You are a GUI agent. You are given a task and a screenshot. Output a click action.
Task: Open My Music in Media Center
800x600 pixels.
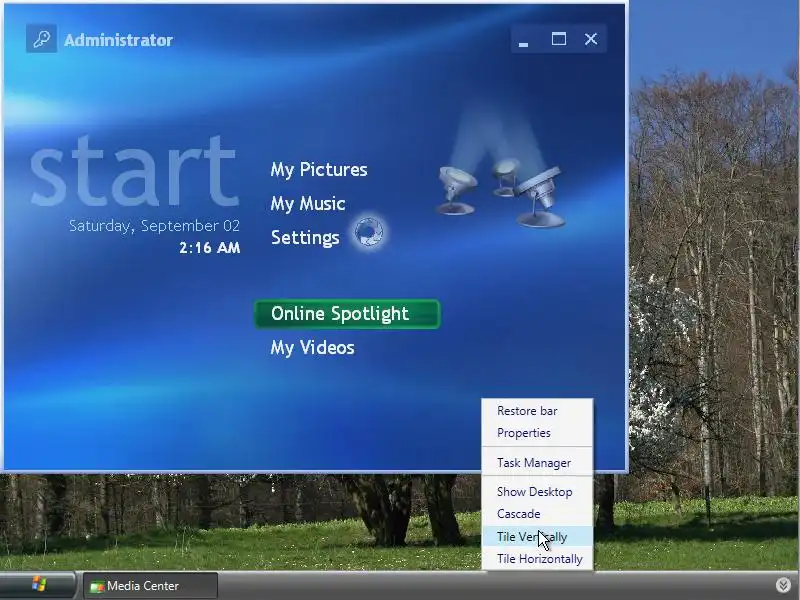(x=308, y=204)
